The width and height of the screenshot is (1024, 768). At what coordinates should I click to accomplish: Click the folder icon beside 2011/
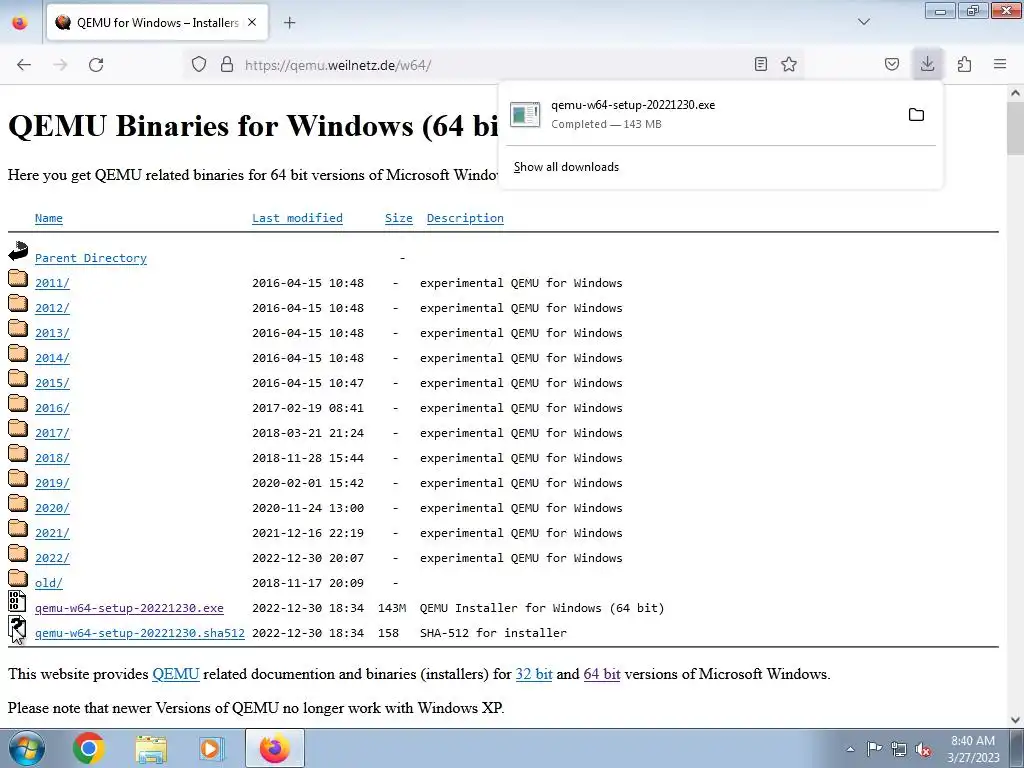pyautogui.click(x=18, y=279)
